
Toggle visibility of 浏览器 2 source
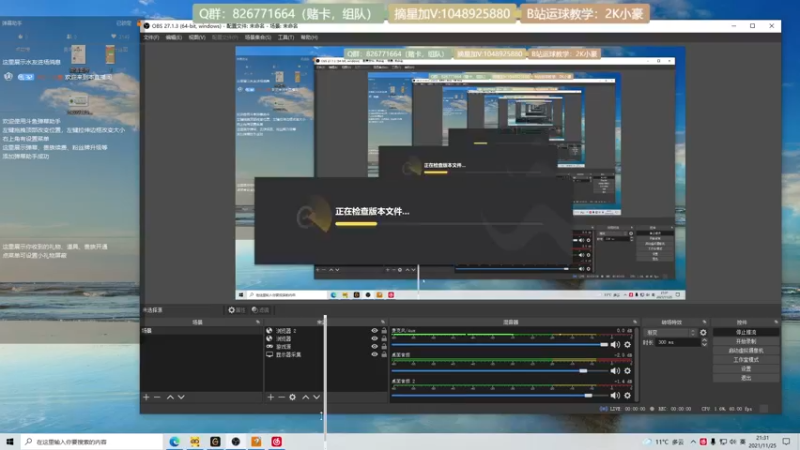(374, 331)
